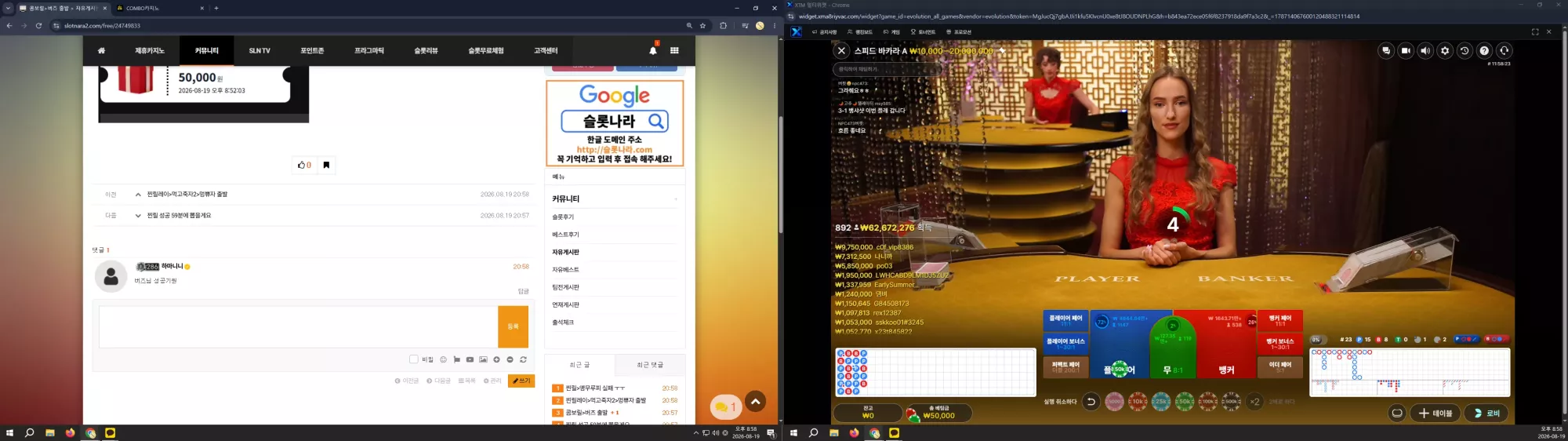Click the XTM logo in widget bar
Screen dimensions: 1568x441
pyautogui.click(x=797, y=32)
